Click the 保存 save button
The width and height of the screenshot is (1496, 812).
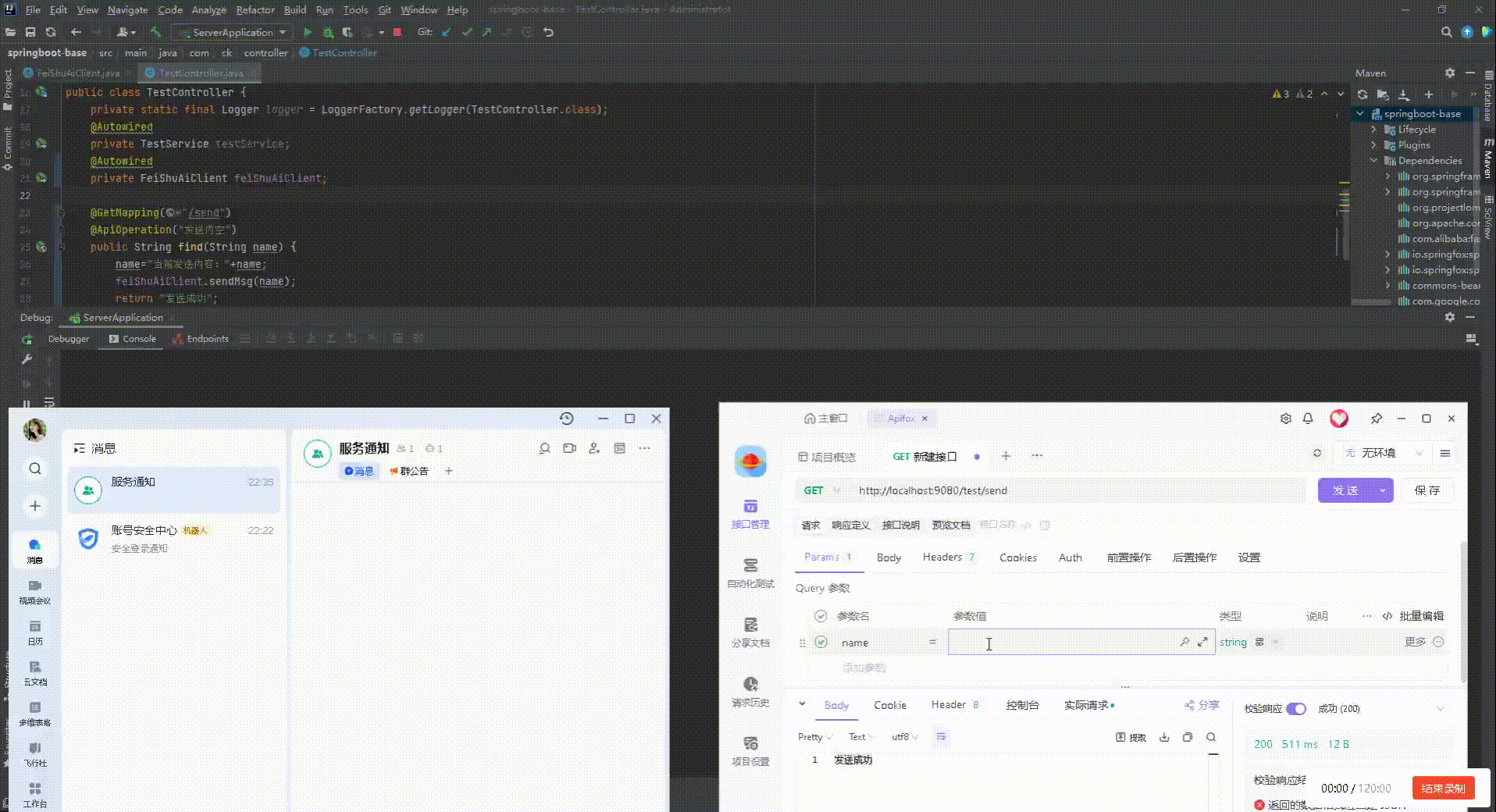point(1427,490)
